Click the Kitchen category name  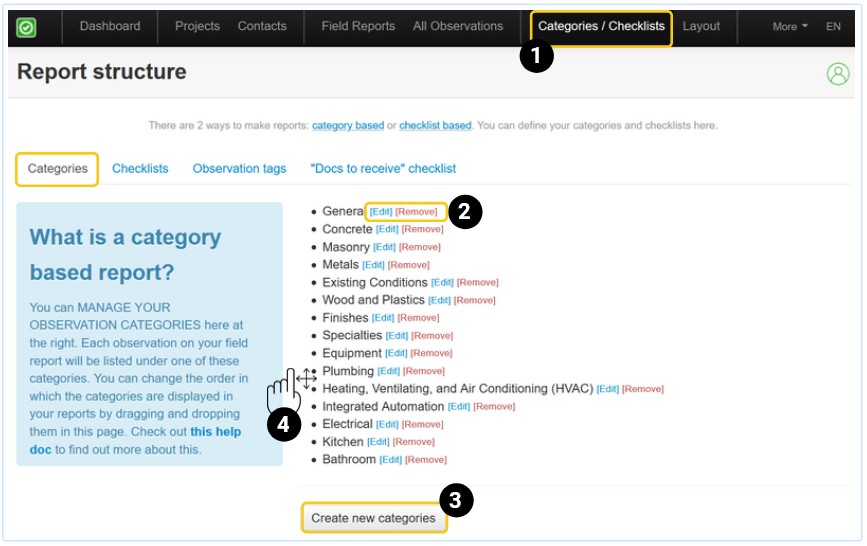[x=343, y=442]
